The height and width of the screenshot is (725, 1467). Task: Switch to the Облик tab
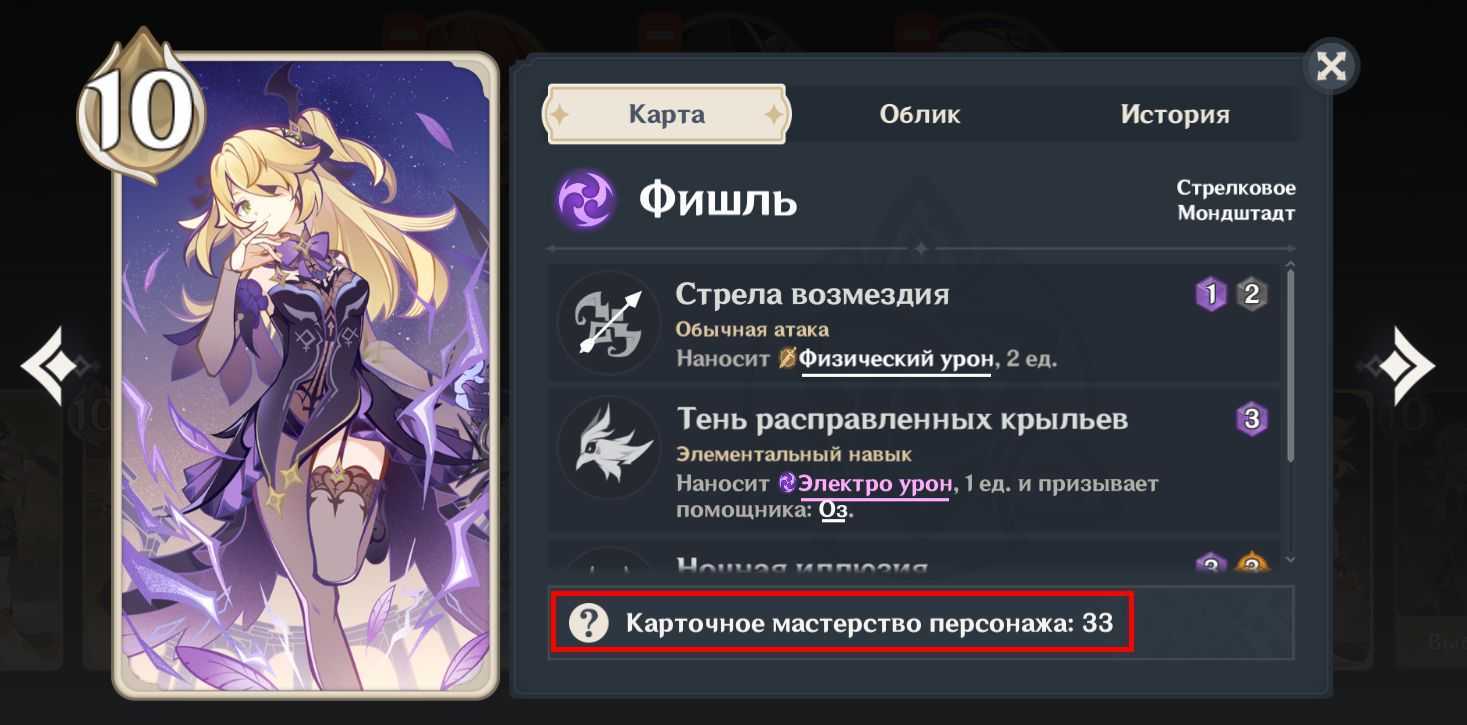pos(919,114)
